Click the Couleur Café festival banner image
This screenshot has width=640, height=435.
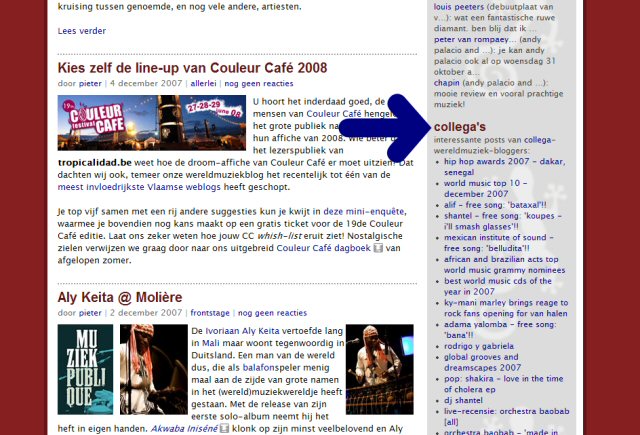pyautogui.click(x=152, y=123)
